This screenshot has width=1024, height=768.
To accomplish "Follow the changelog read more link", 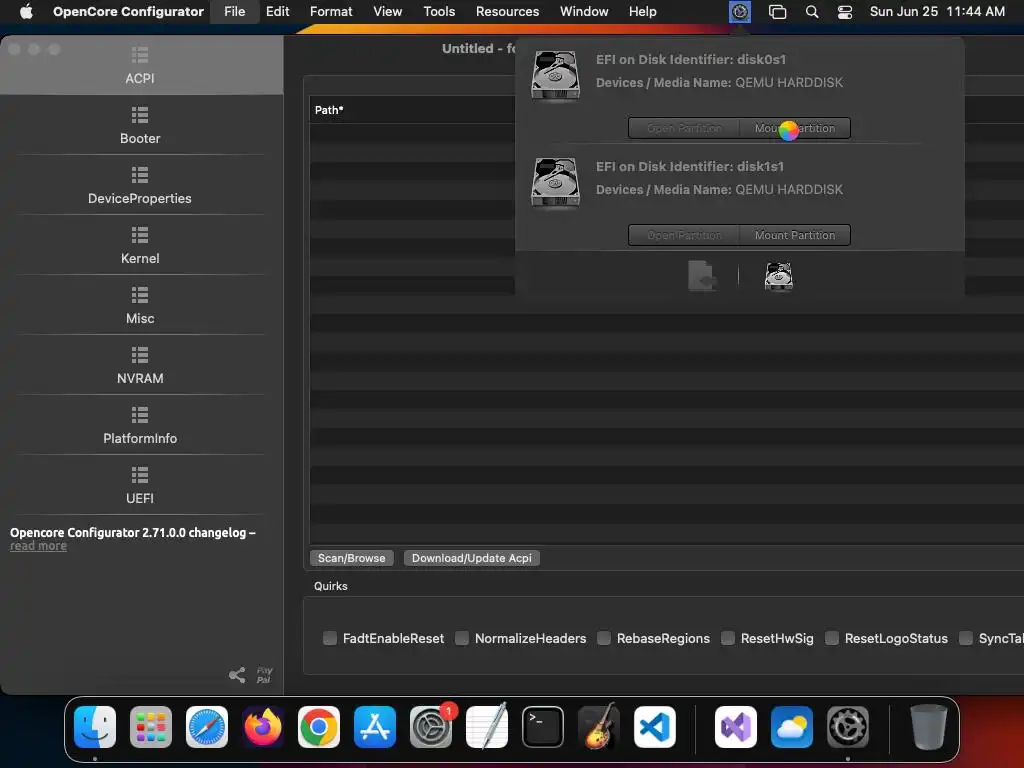I will tap(38, 546).
